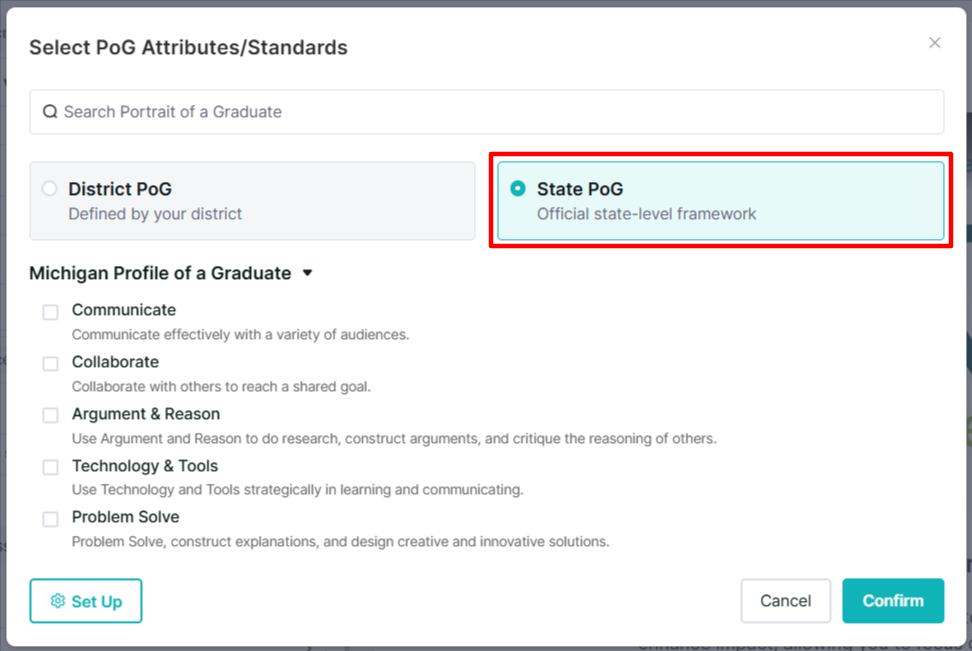The height and width of the screenshot is (651, 972).
Task: Click the Confirm button
Action: (x=893, y=601)
